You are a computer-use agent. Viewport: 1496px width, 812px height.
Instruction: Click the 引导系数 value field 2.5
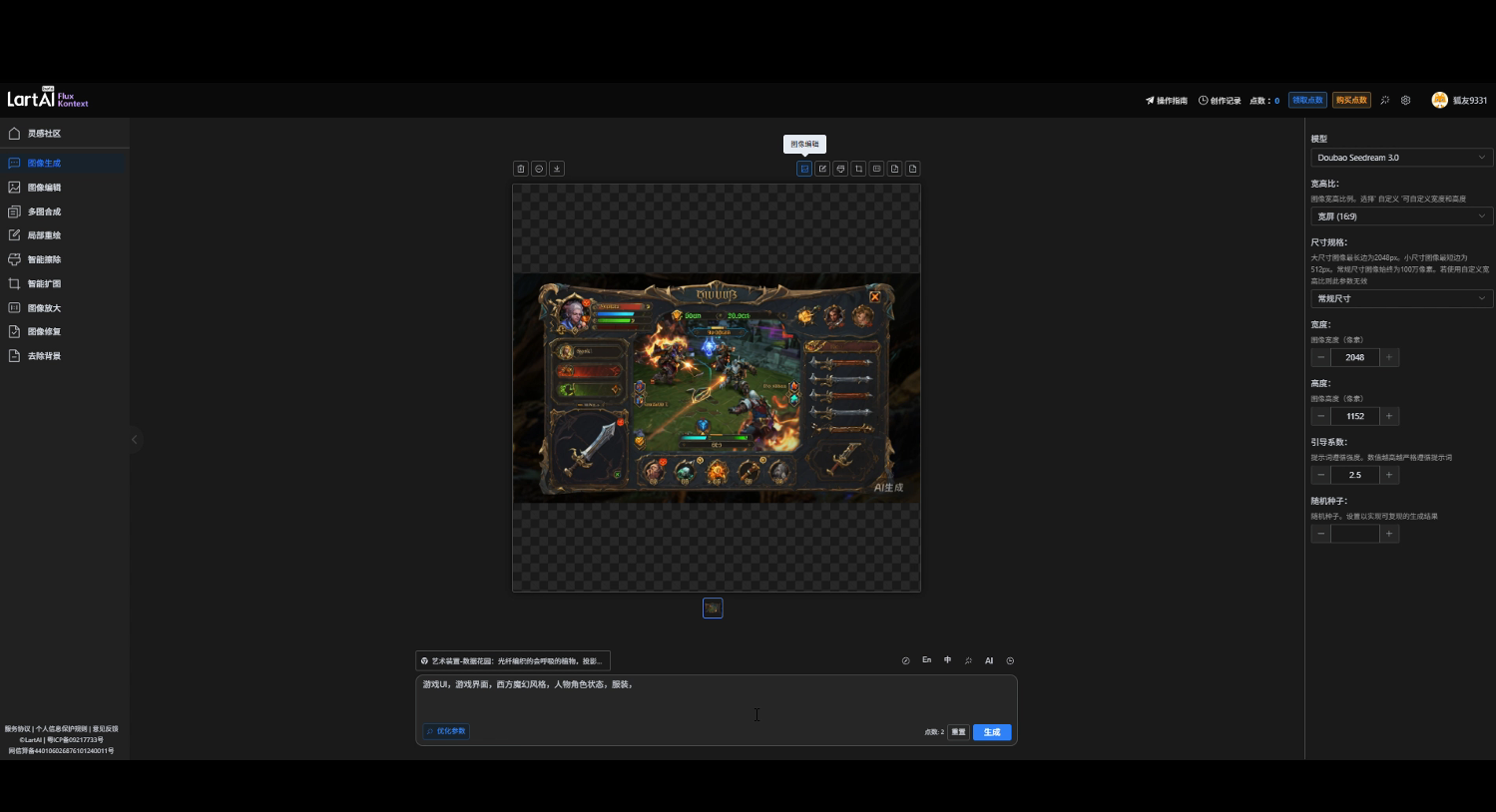click(1354, 475)
